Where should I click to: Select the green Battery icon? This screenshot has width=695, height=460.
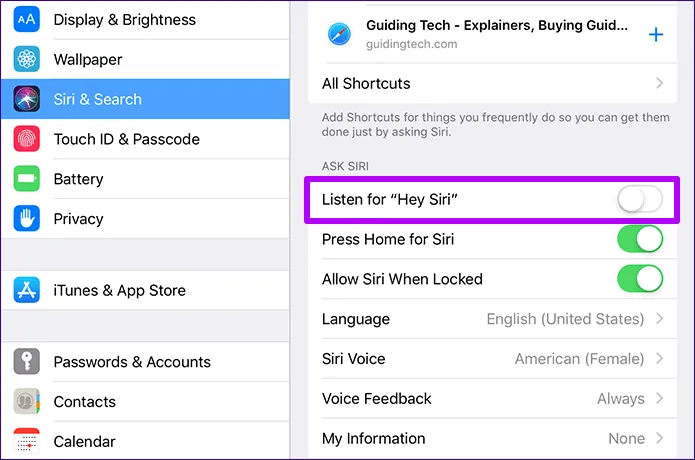(27, 179)
